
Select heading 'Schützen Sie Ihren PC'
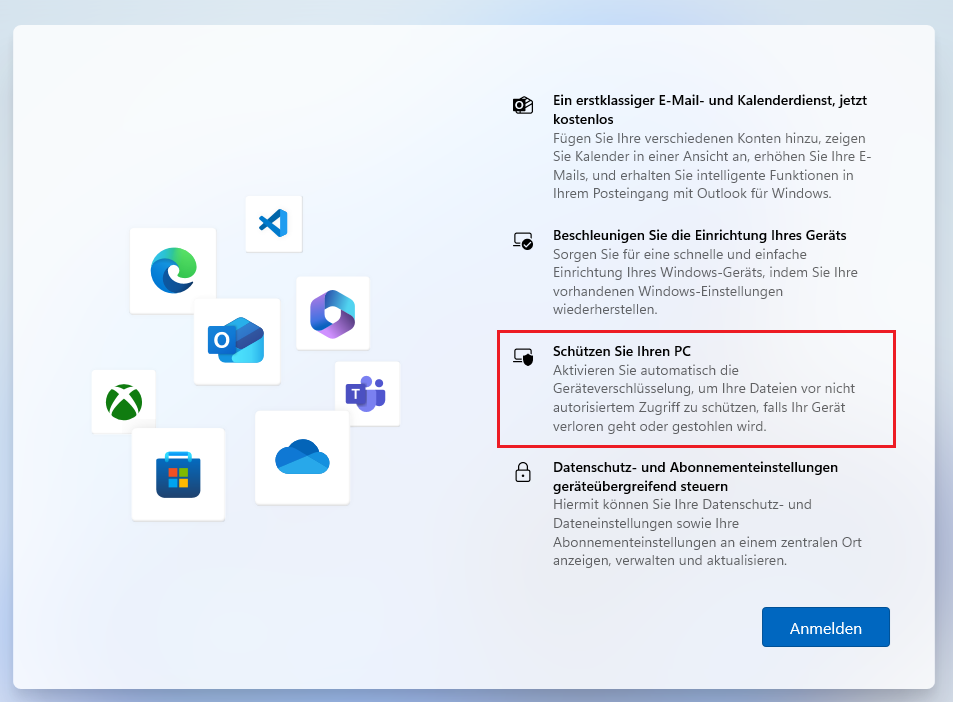point(622,351)
